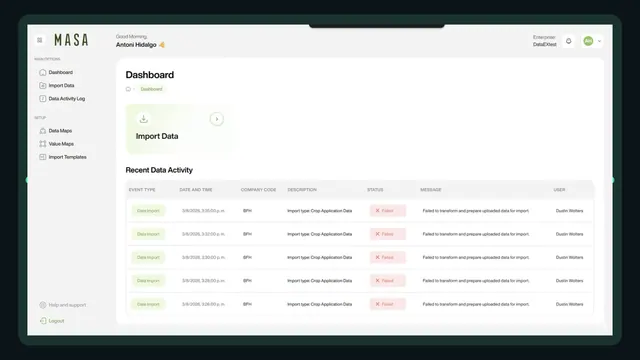Image resolution: width=640 pixels, height=360 pixels.
Task: Click the download icon on Import Data card
Action: 144,119
